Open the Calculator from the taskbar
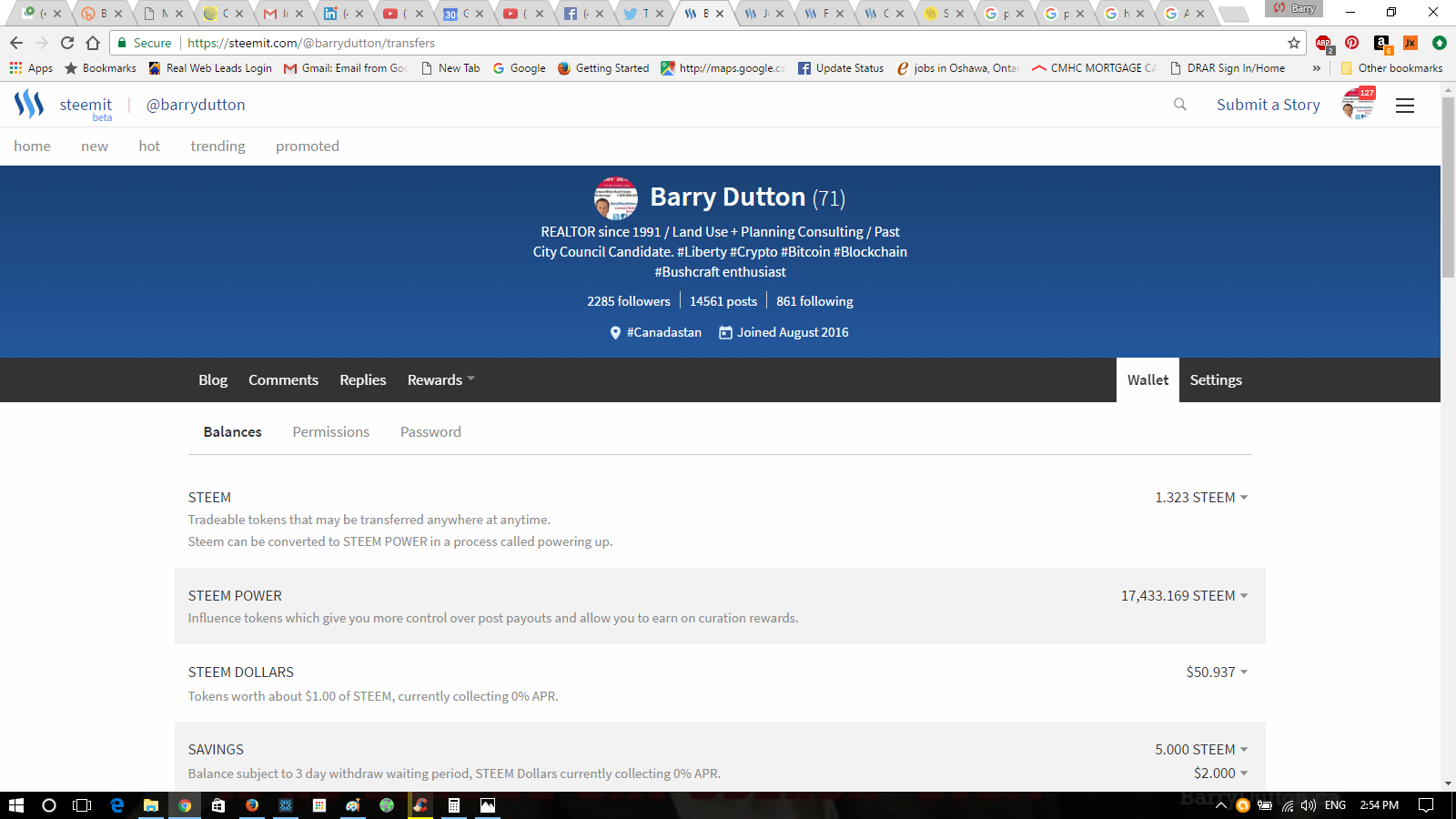1456x819 pixels. 453,805
